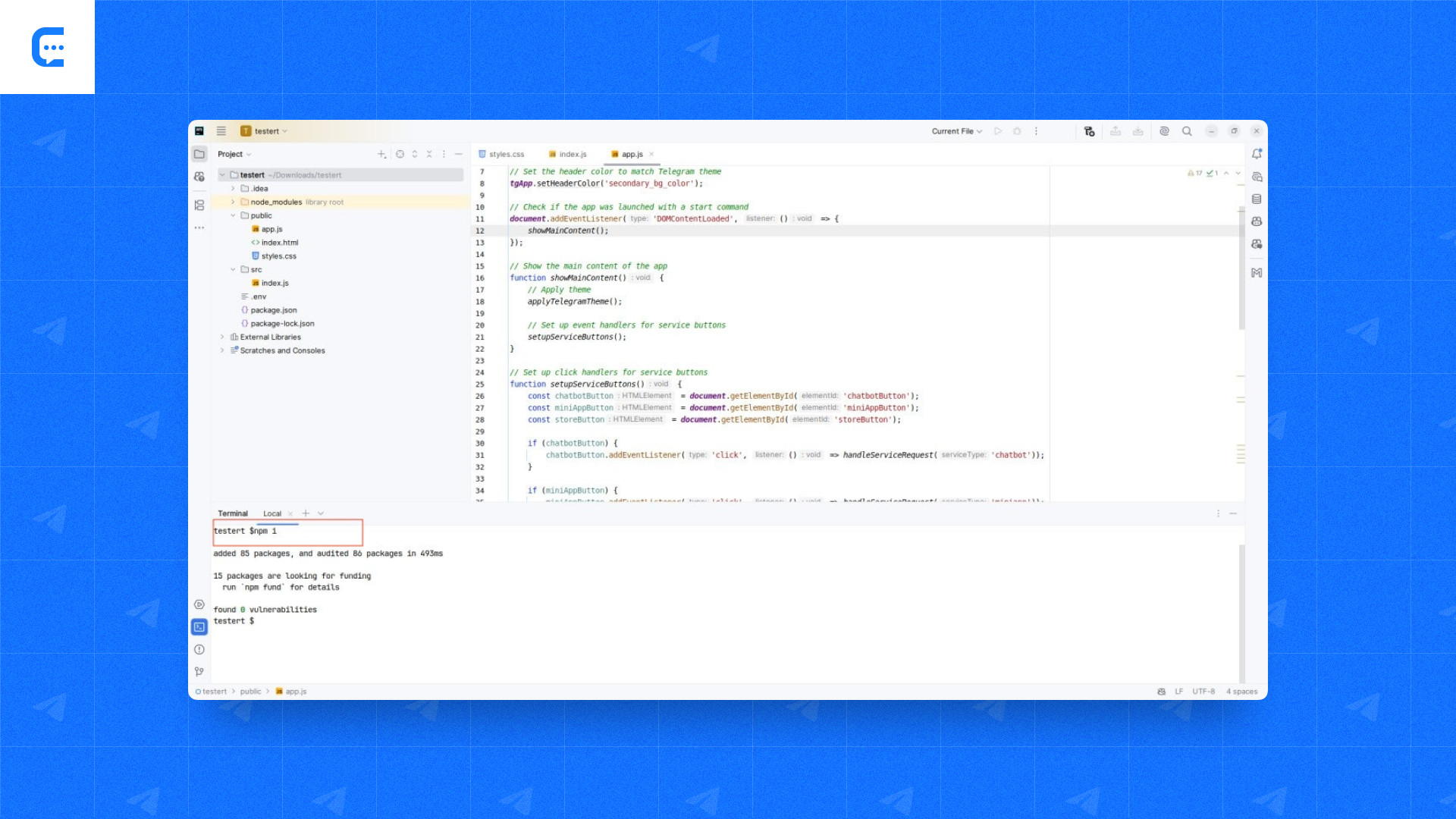Screen dimensions: 1456x819
Task: Expand External Libraries node
Action: 222,337
